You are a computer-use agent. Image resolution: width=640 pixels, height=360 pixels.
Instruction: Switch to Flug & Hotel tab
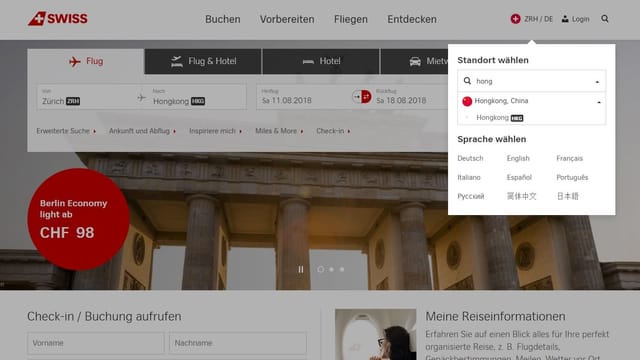tap(203, 61)
